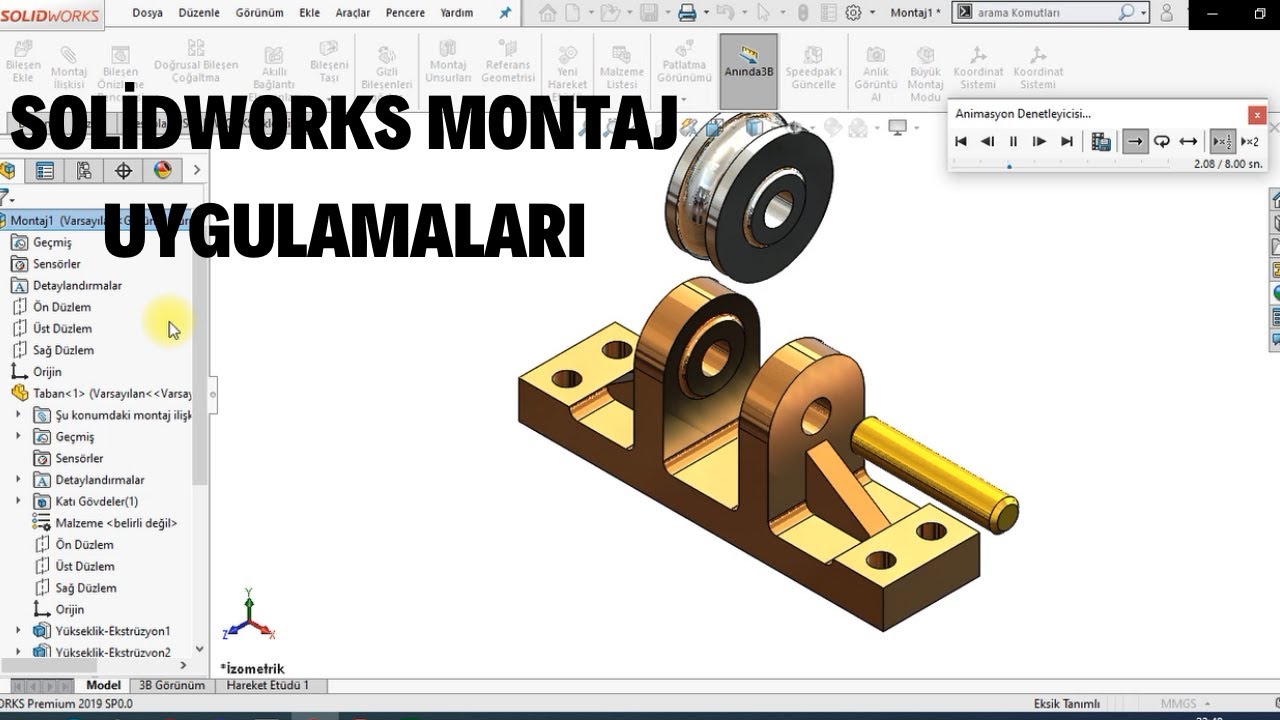Open the ConfigurationManager tab icon

[84, 171]
